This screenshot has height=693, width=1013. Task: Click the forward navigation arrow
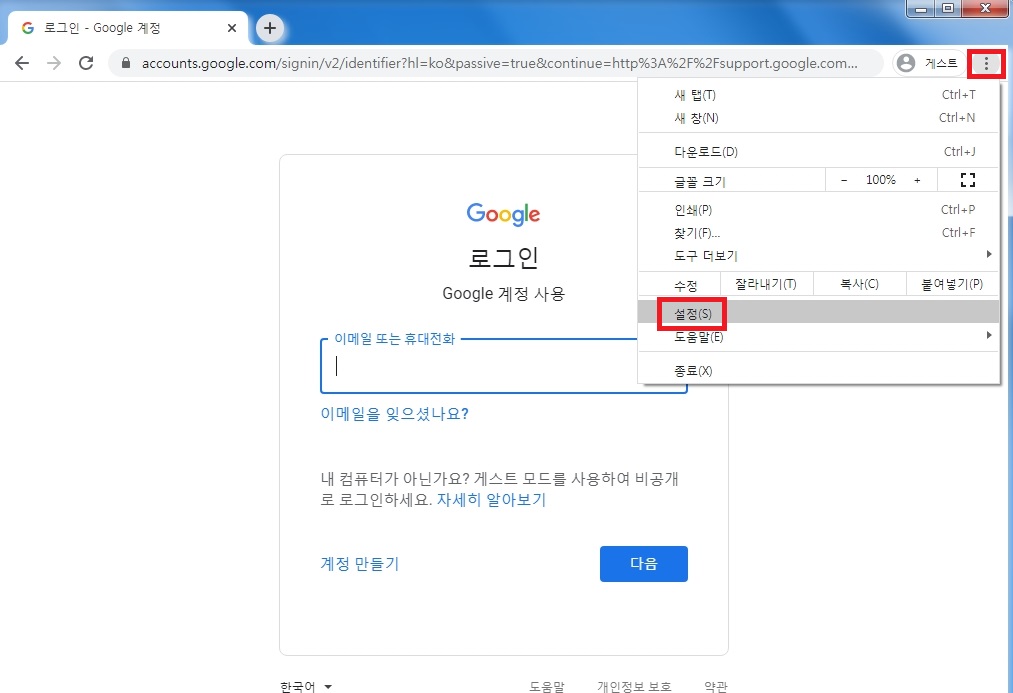click(x=54, y=63)
